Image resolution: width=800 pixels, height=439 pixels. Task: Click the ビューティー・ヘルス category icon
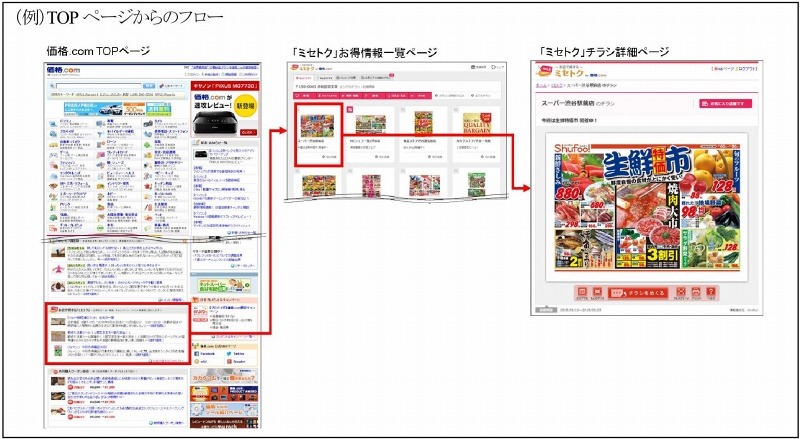pos(101,176)
